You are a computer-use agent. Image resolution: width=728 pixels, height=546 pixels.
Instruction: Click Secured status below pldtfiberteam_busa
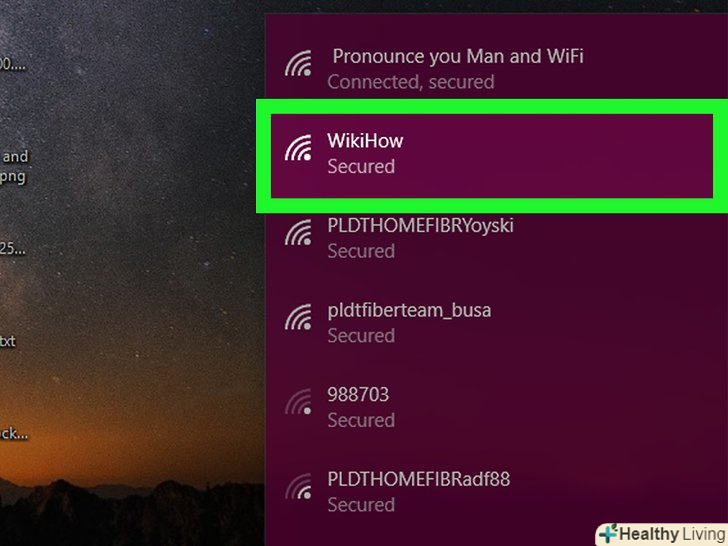tap(361, 336)
